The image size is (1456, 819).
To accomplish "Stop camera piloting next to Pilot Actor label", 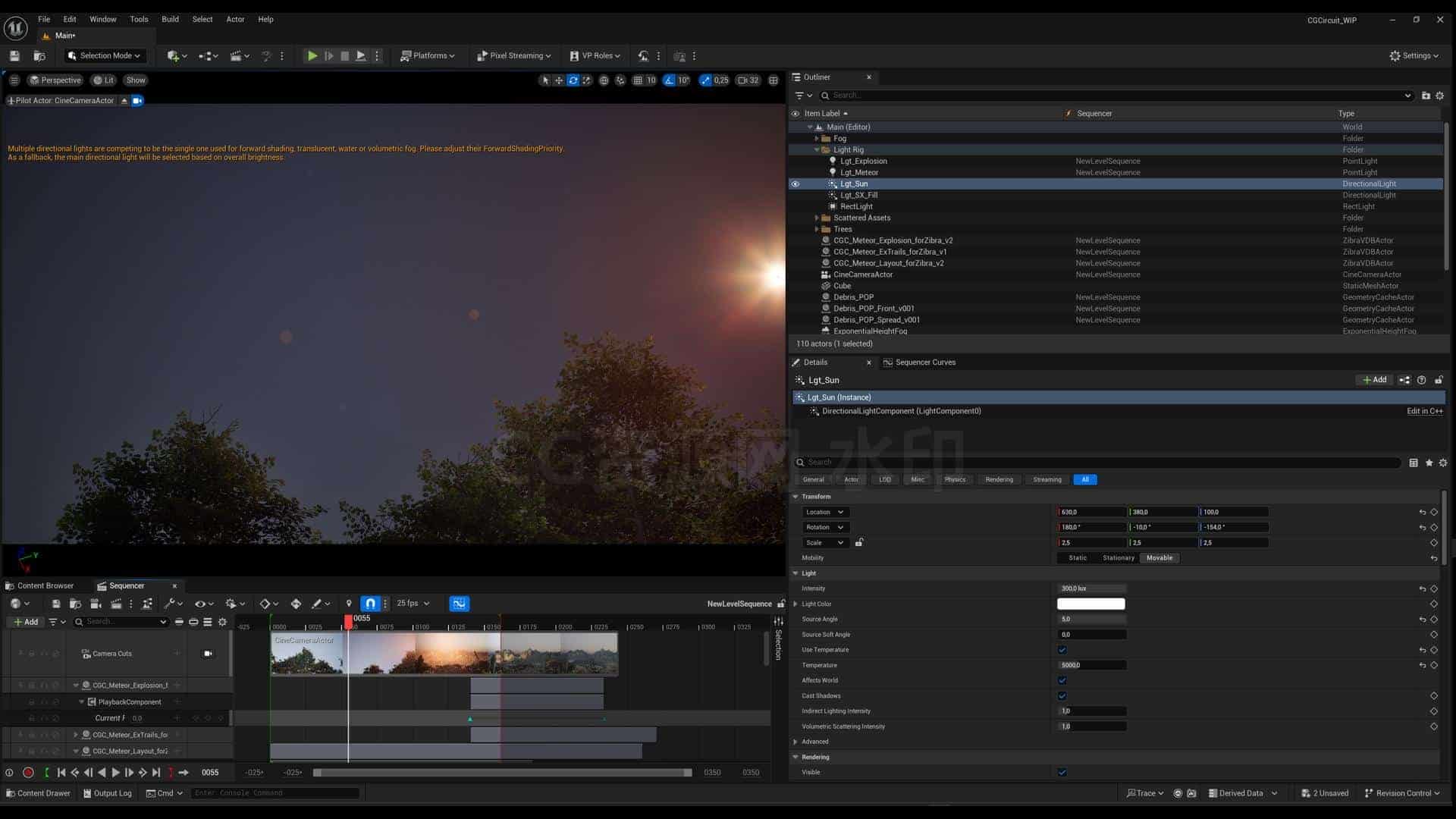I will [x=124, y=101].
